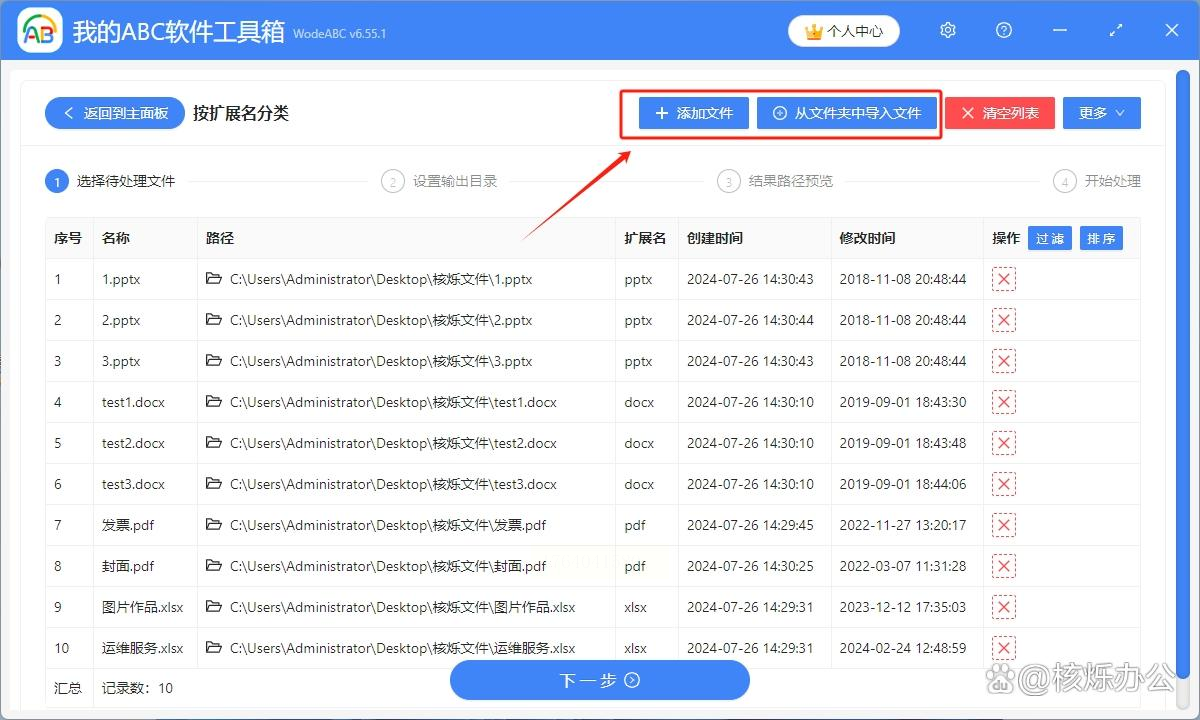Select file name 运维服务.xlsx in list
This screenshot has width=1200, height=720.
click(143, 648)
